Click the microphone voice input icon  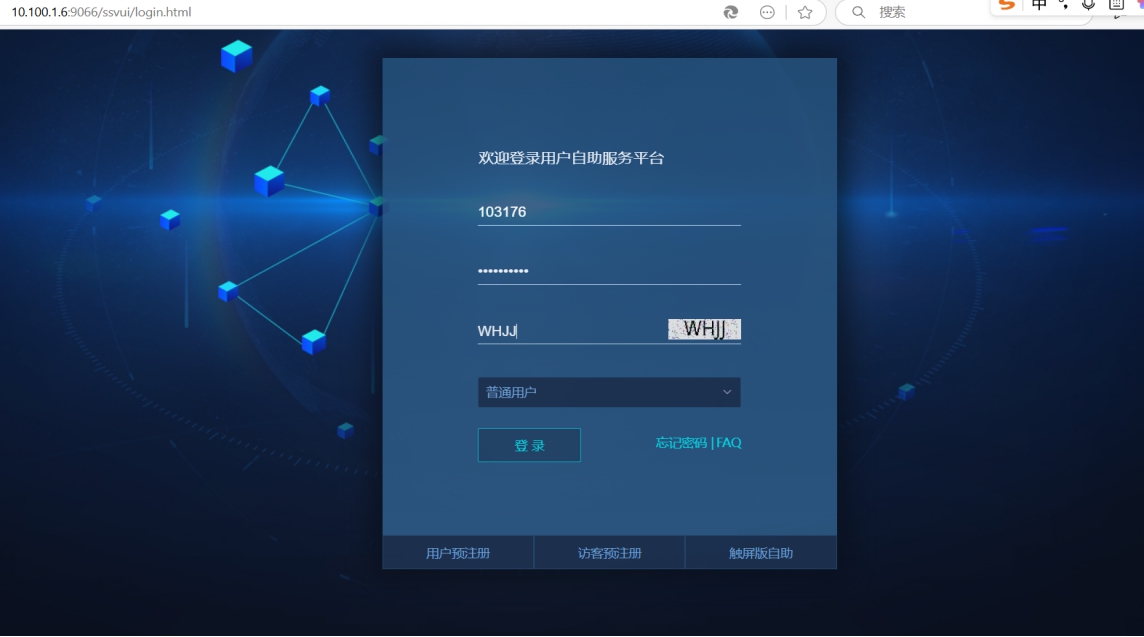1089,5
